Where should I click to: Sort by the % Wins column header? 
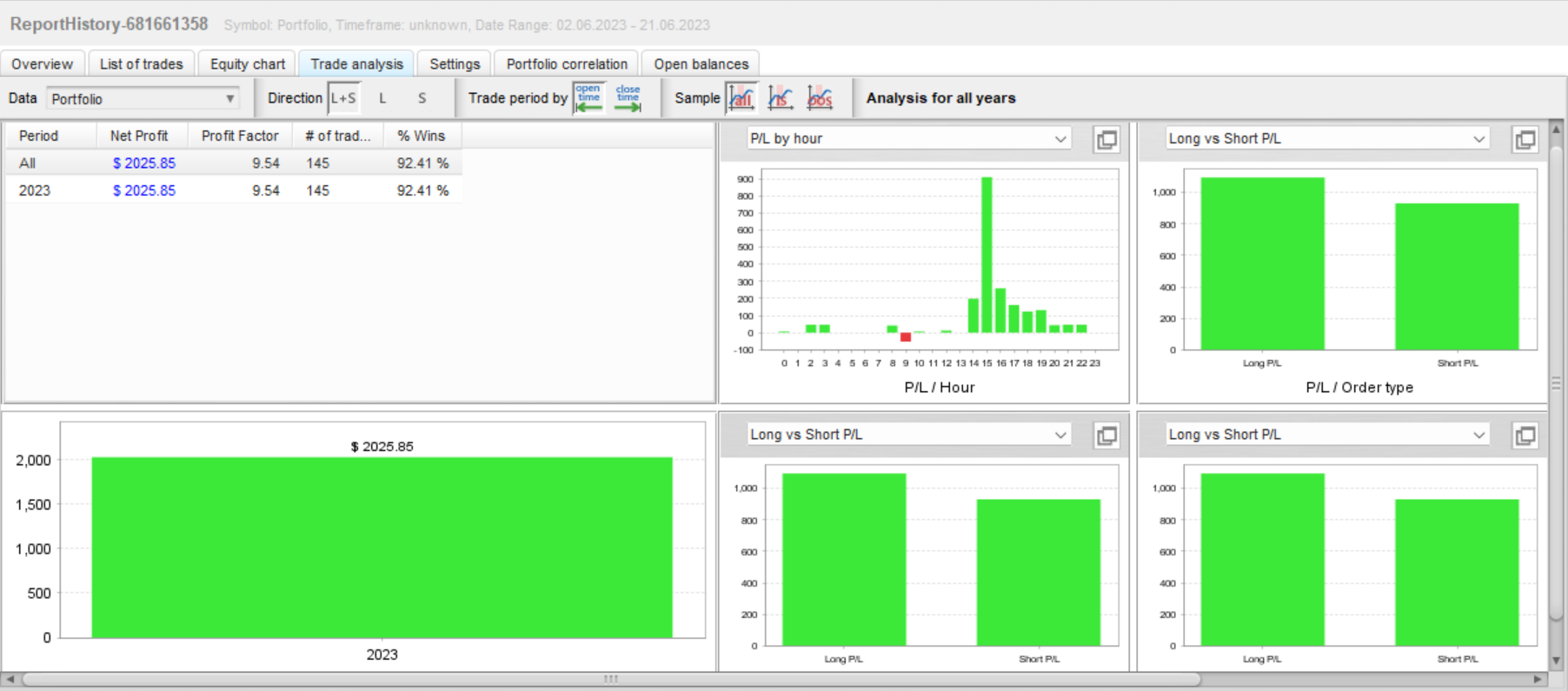tap(422, 136)
